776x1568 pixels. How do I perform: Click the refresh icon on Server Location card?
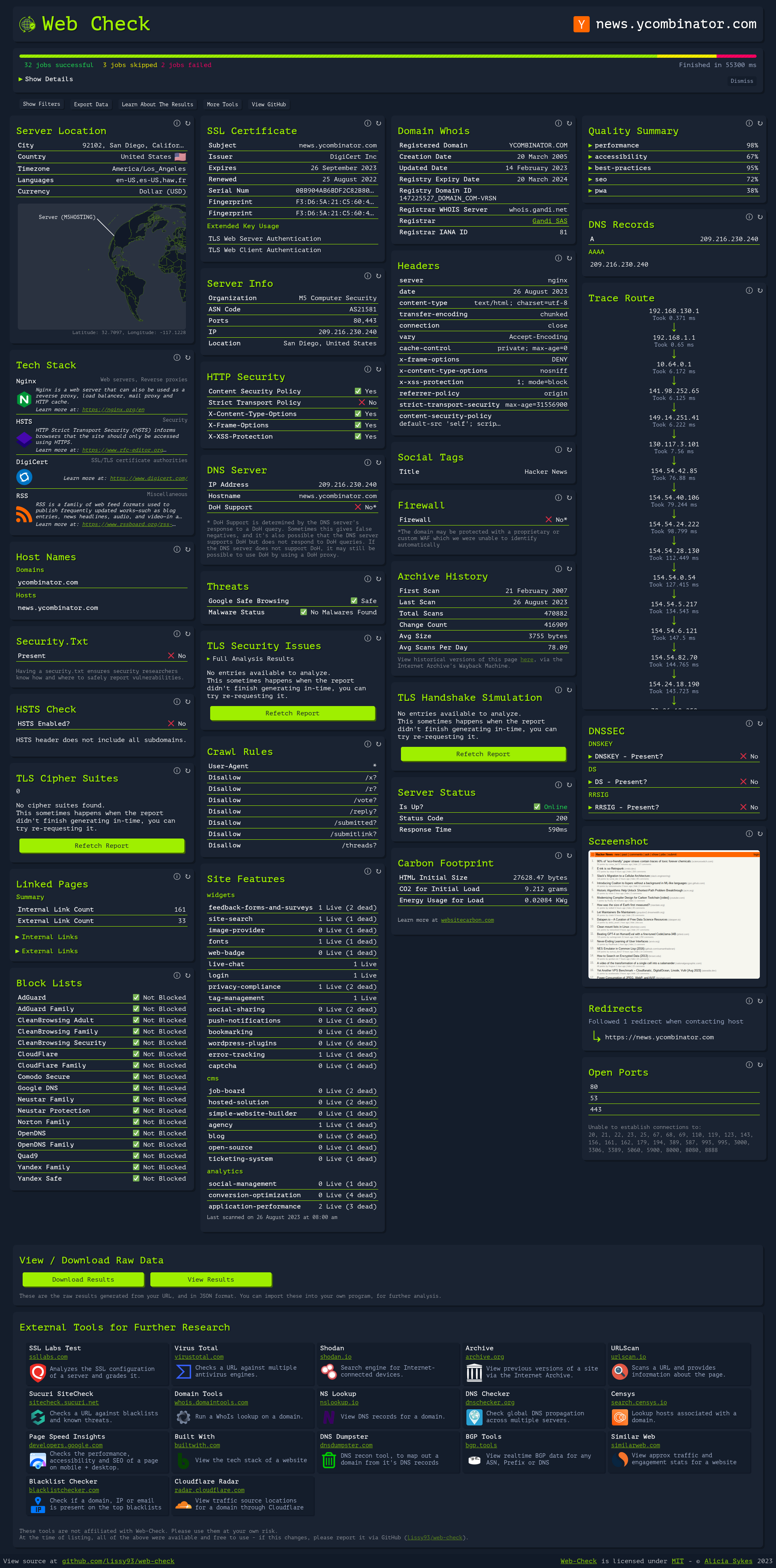pyautogui.click(x=188, y=123)
